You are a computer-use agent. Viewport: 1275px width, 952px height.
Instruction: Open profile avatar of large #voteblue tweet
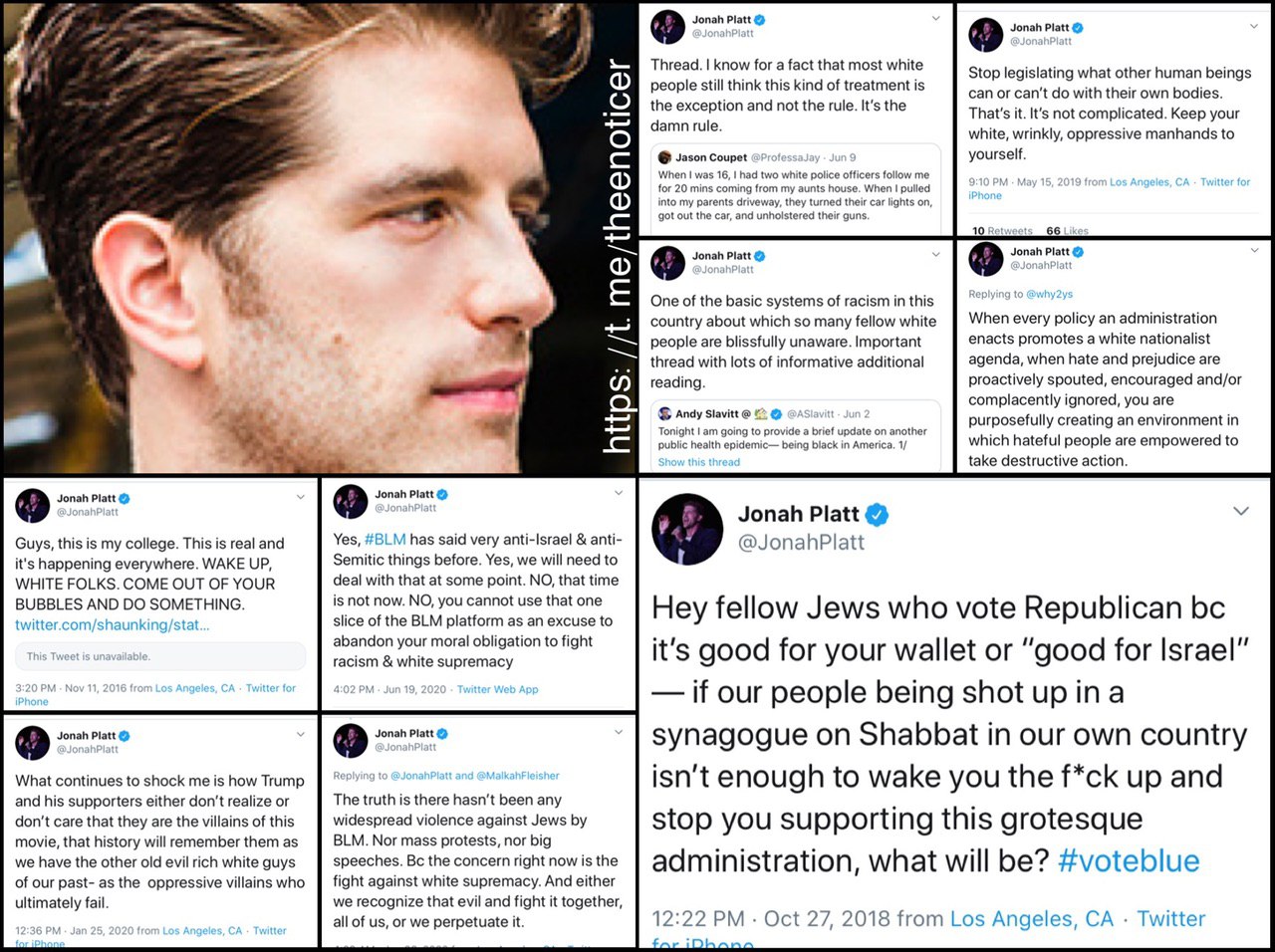click(x=687, y=528)
